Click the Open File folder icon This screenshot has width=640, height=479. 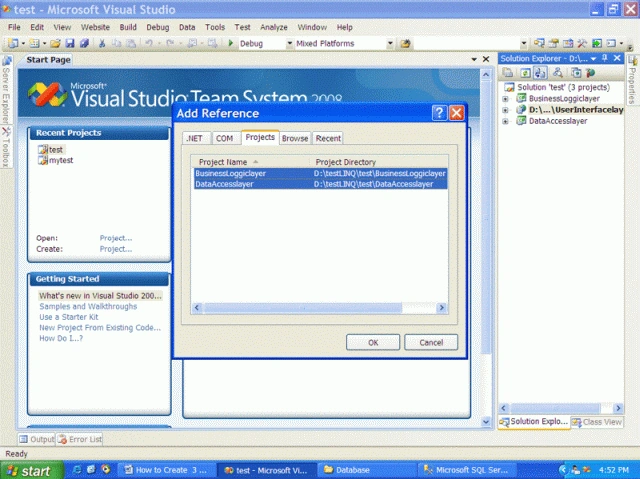click(56, 43)
